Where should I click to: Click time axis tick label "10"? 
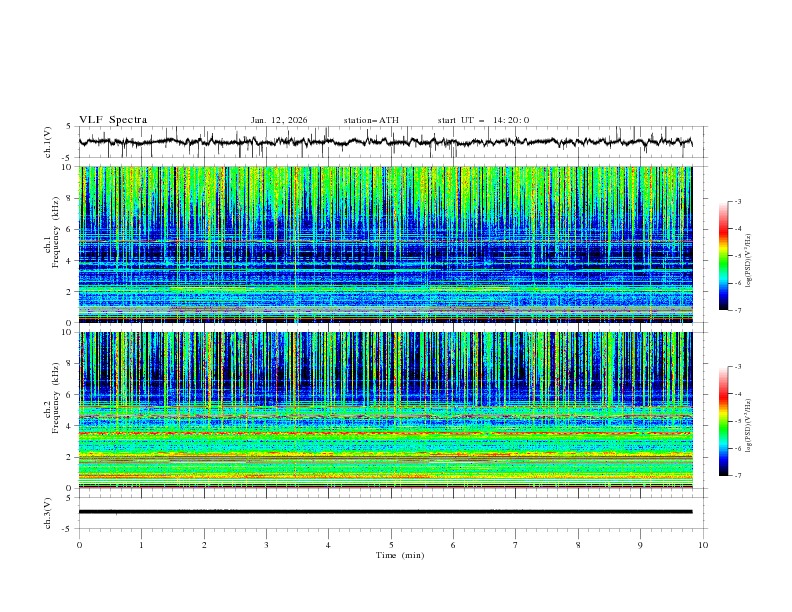click(x=703, y=545)
